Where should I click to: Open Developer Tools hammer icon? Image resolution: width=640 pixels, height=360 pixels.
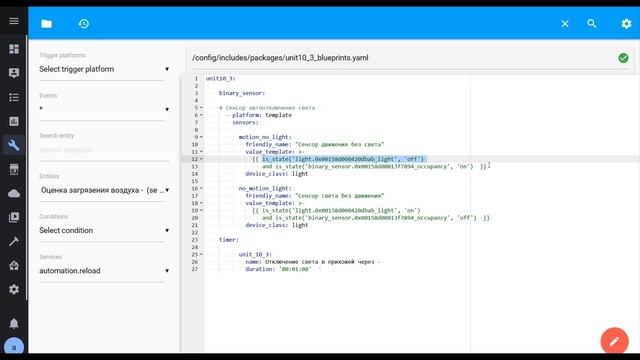click(14, 241)
